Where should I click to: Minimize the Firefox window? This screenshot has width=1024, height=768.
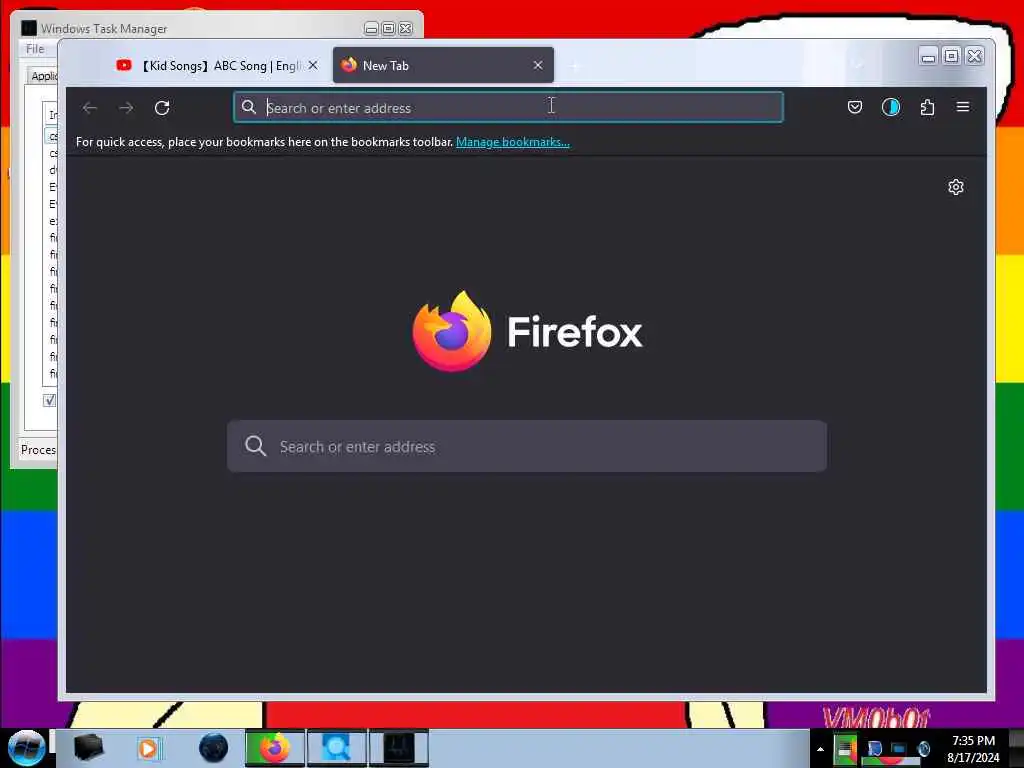coord(928,57)
